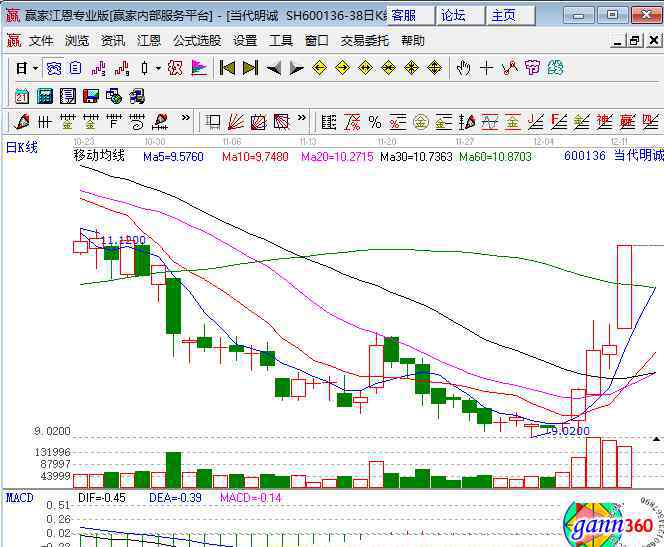Click the pink flag icon in toolbar
The width and height of the screenshot is (664, 547).
click(199, 68)
